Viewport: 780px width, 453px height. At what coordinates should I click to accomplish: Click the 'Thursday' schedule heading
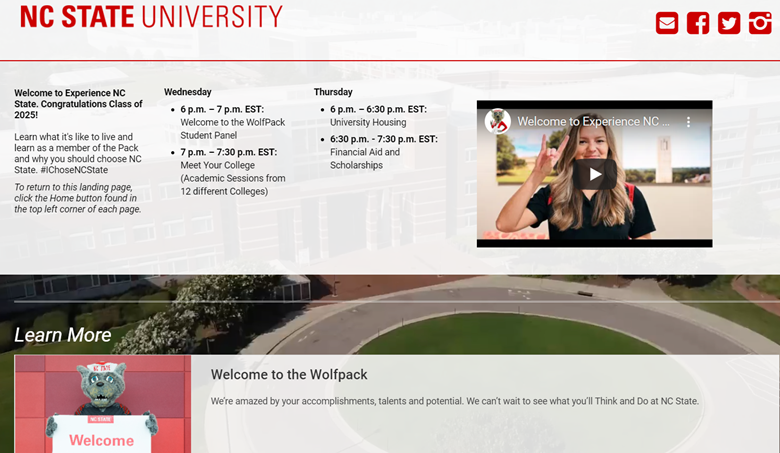pyautogui.click(x=333, y=92)
